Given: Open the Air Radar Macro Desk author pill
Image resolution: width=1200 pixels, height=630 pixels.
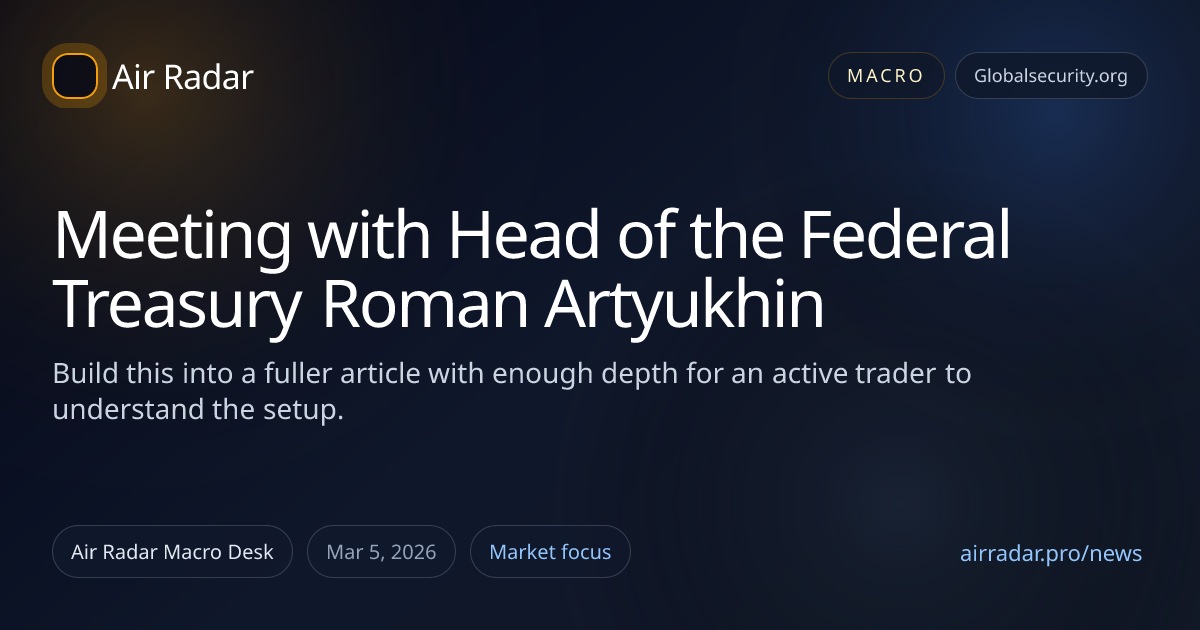Looking at the screenshot, I should pyautogui.click(x=172, y=552).
